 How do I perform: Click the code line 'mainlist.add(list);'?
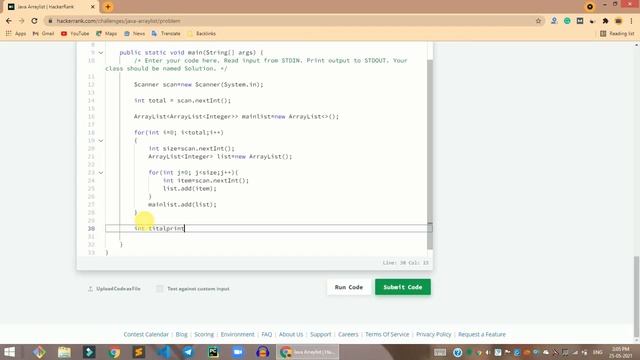pos(182,204)
